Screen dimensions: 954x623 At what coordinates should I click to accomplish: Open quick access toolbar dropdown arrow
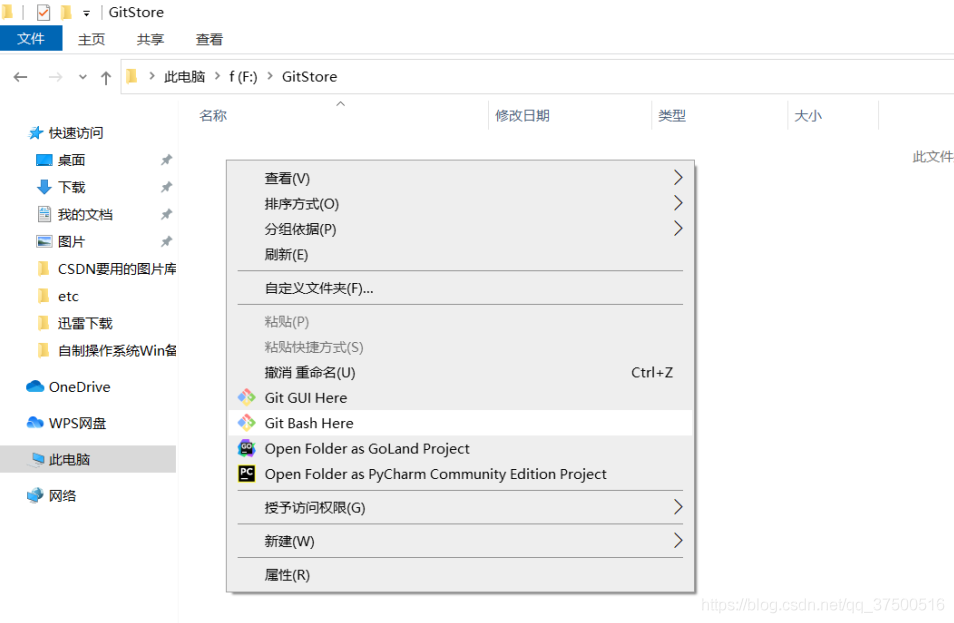coord(86,13)
